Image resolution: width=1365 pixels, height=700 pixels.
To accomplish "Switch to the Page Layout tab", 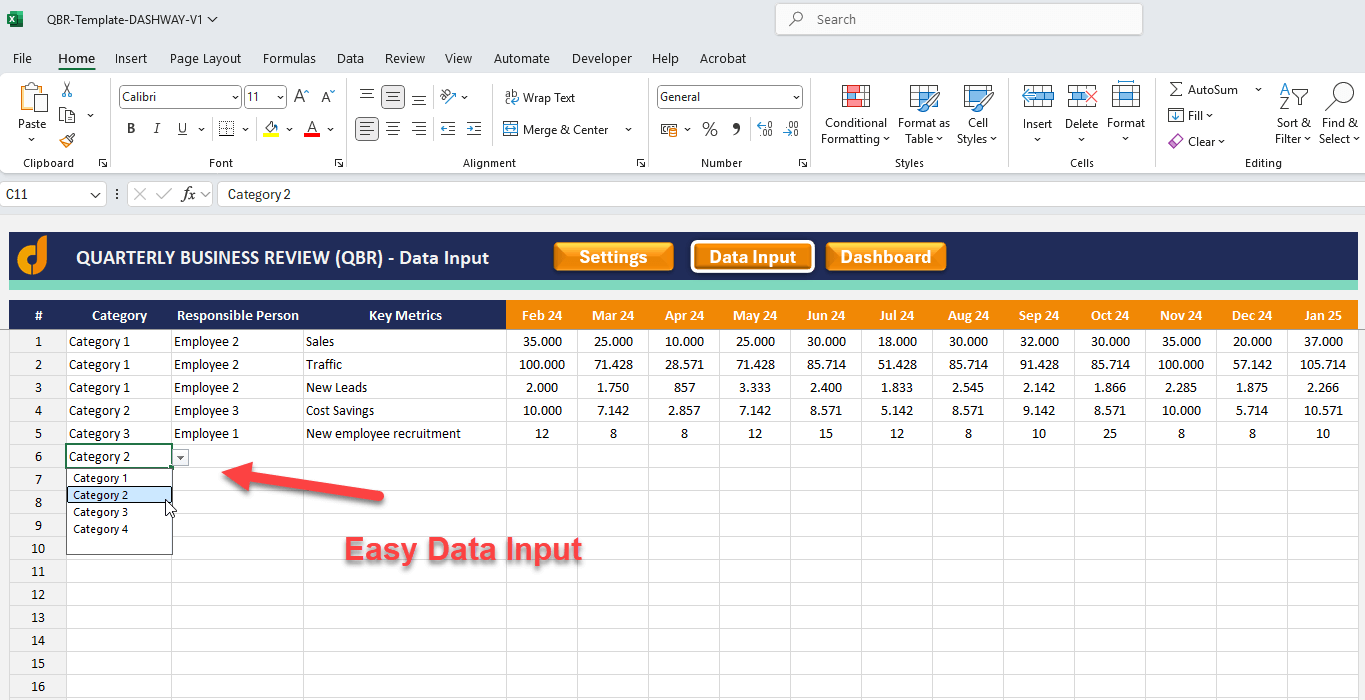I will click(205, 59).
